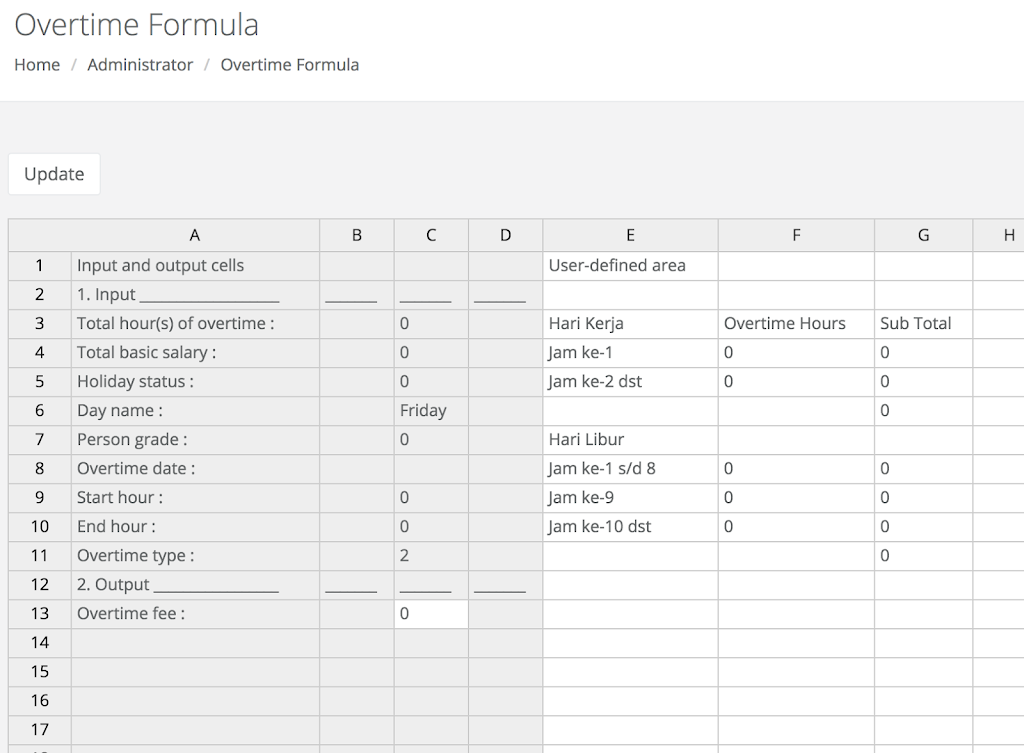This screenshot has height=753, width=1024.
Task: Select the Sub Total heading cell
Action: tap(923, 324)
